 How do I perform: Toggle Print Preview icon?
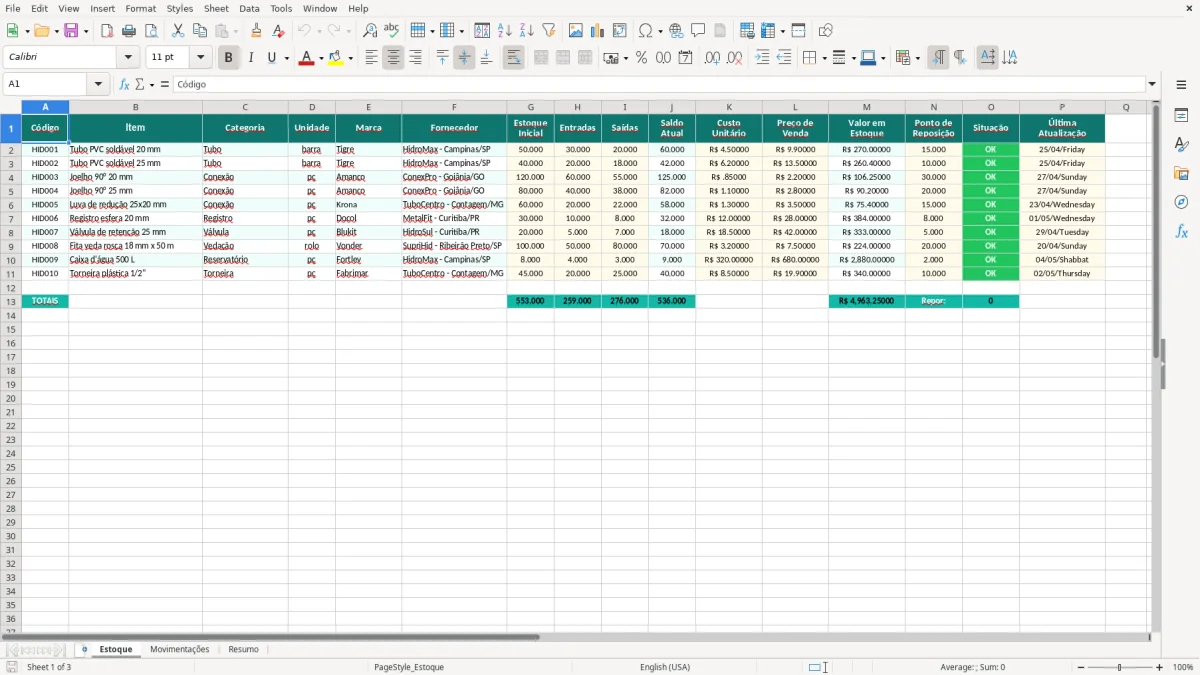[x=150, y=31]
